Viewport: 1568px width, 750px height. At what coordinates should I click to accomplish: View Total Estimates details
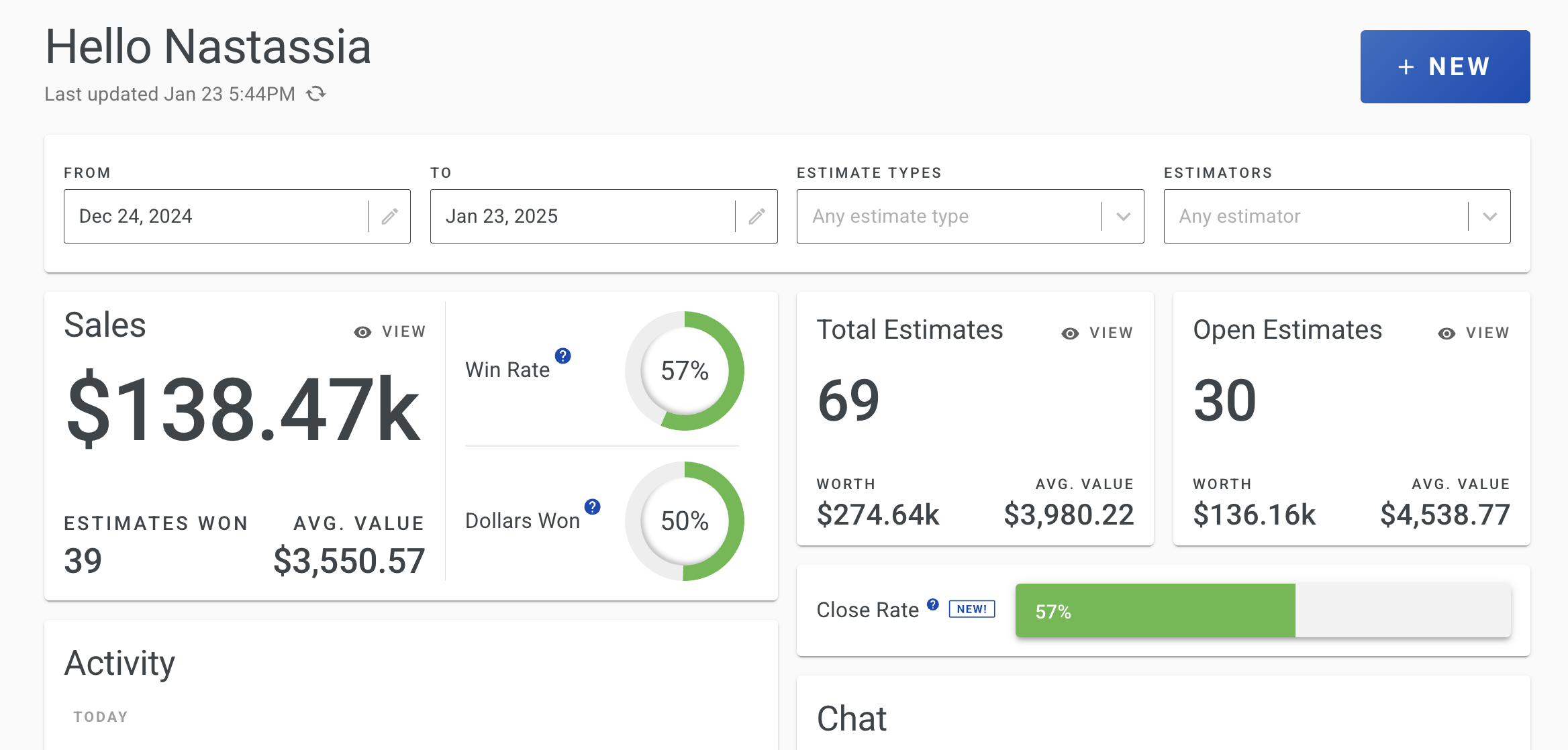coord(1097,333)
